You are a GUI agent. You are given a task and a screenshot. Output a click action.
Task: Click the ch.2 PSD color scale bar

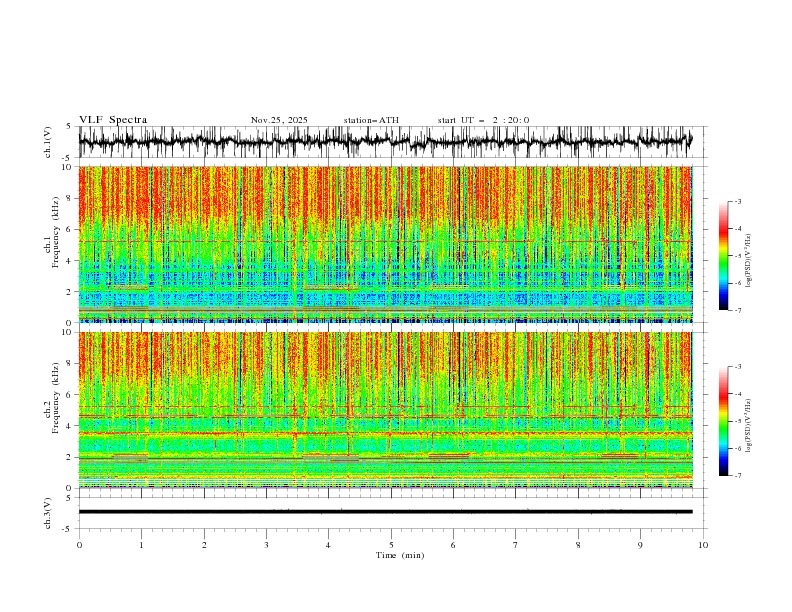[723, 421]
